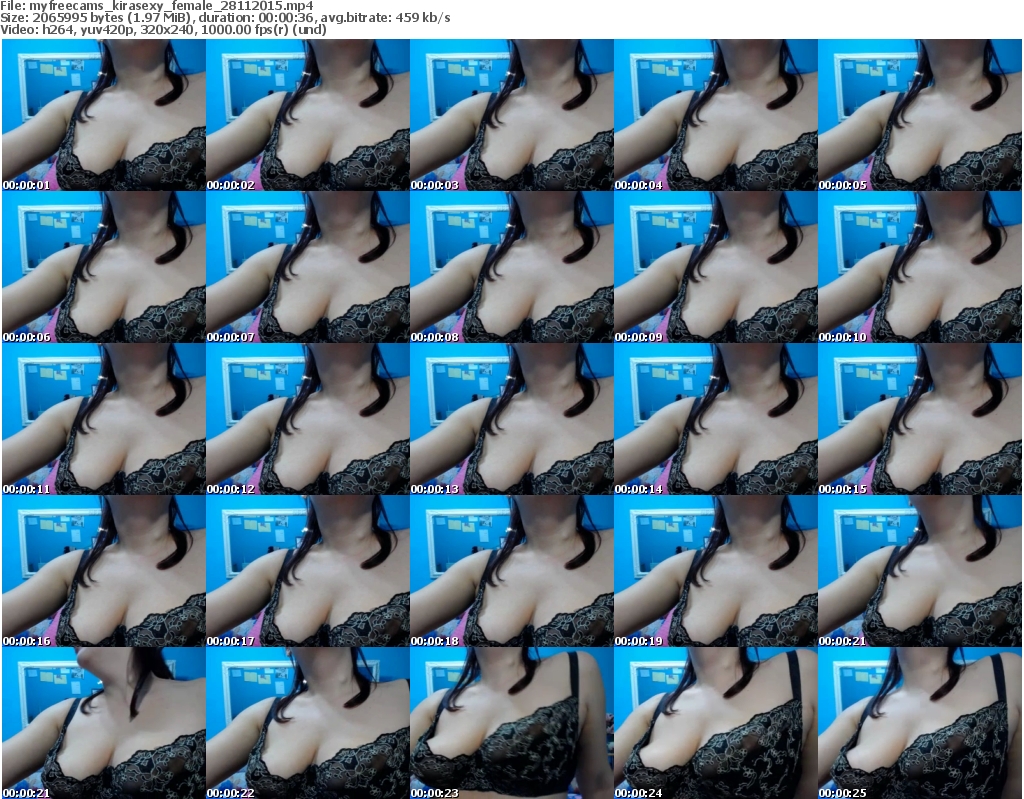Screen dimensions: 1024x799
Task: Click the file name ending in 28112015.mp4
Action: tap(171, 6)
